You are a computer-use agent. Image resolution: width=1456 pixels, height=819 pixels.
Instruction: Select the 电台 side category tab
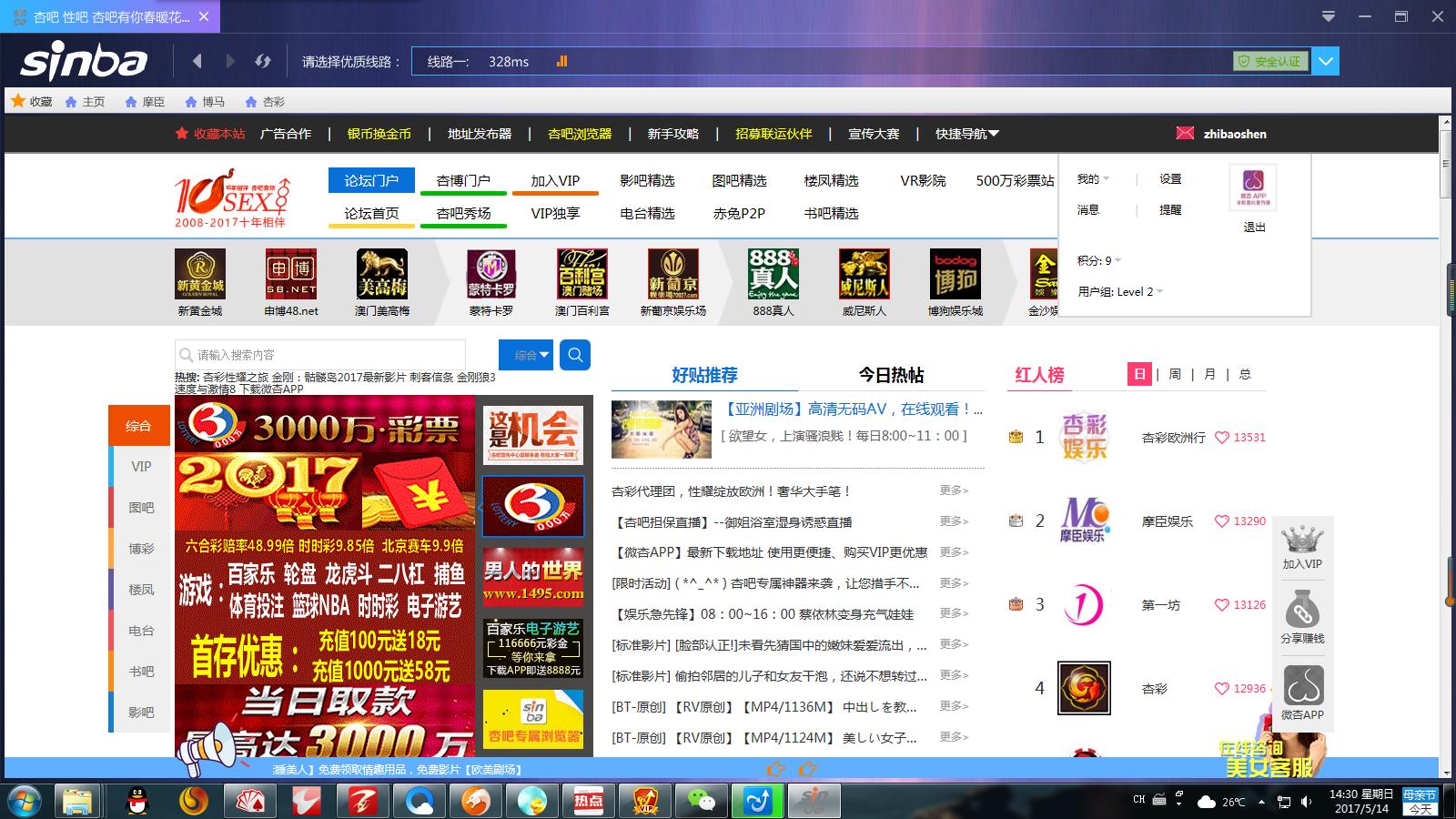click(x=139, y=630)
